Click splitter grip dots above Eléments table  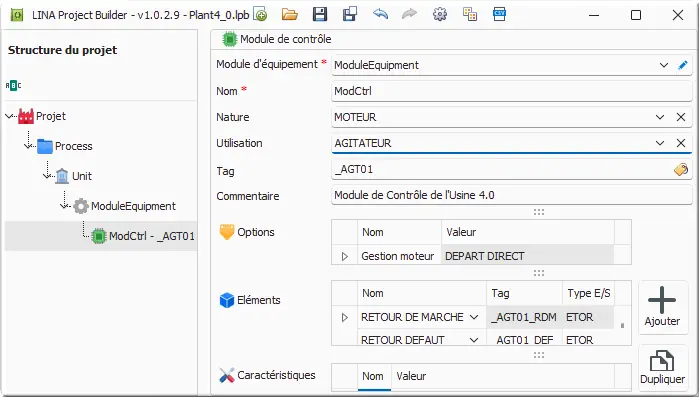click(x=539, y=273)
